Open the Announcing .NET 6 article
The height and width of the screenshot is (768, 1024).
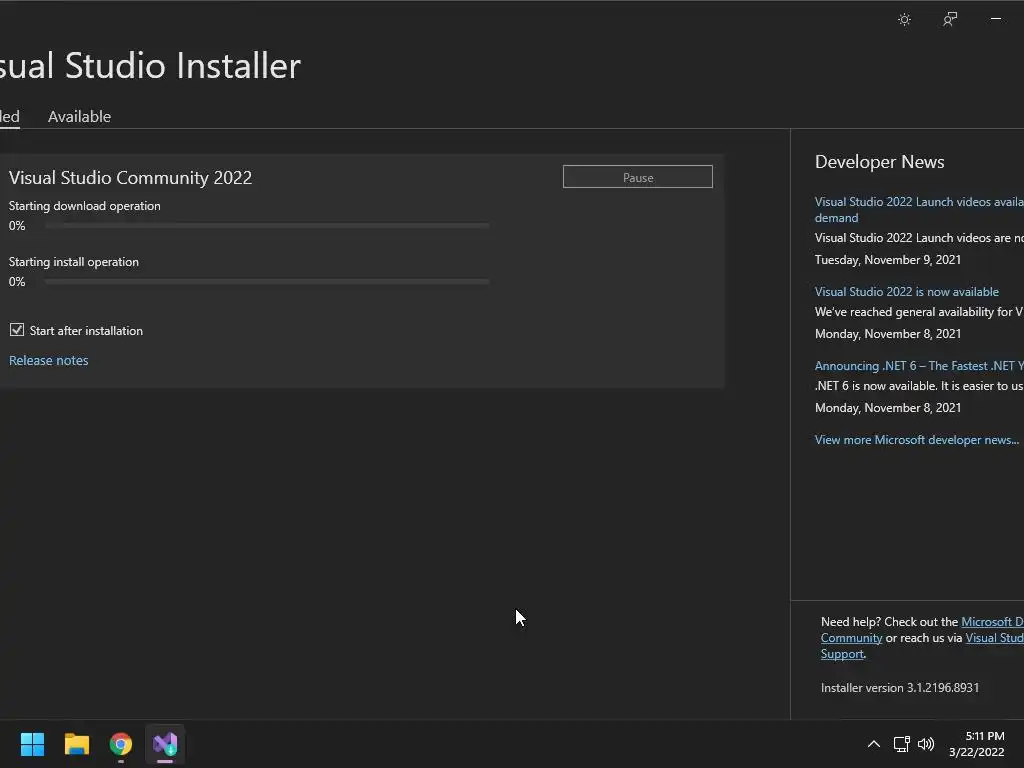pyautogui.click(x=919, y=366)
